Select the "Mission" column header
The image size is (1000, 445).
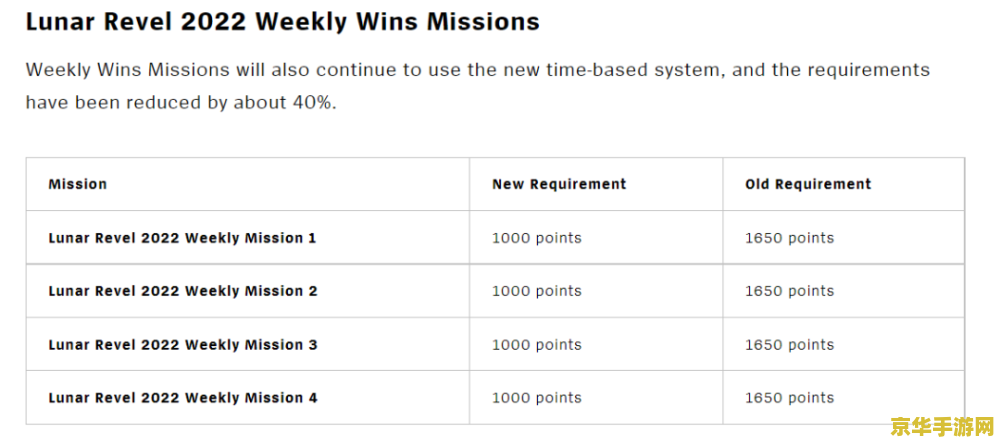point(78,184)
